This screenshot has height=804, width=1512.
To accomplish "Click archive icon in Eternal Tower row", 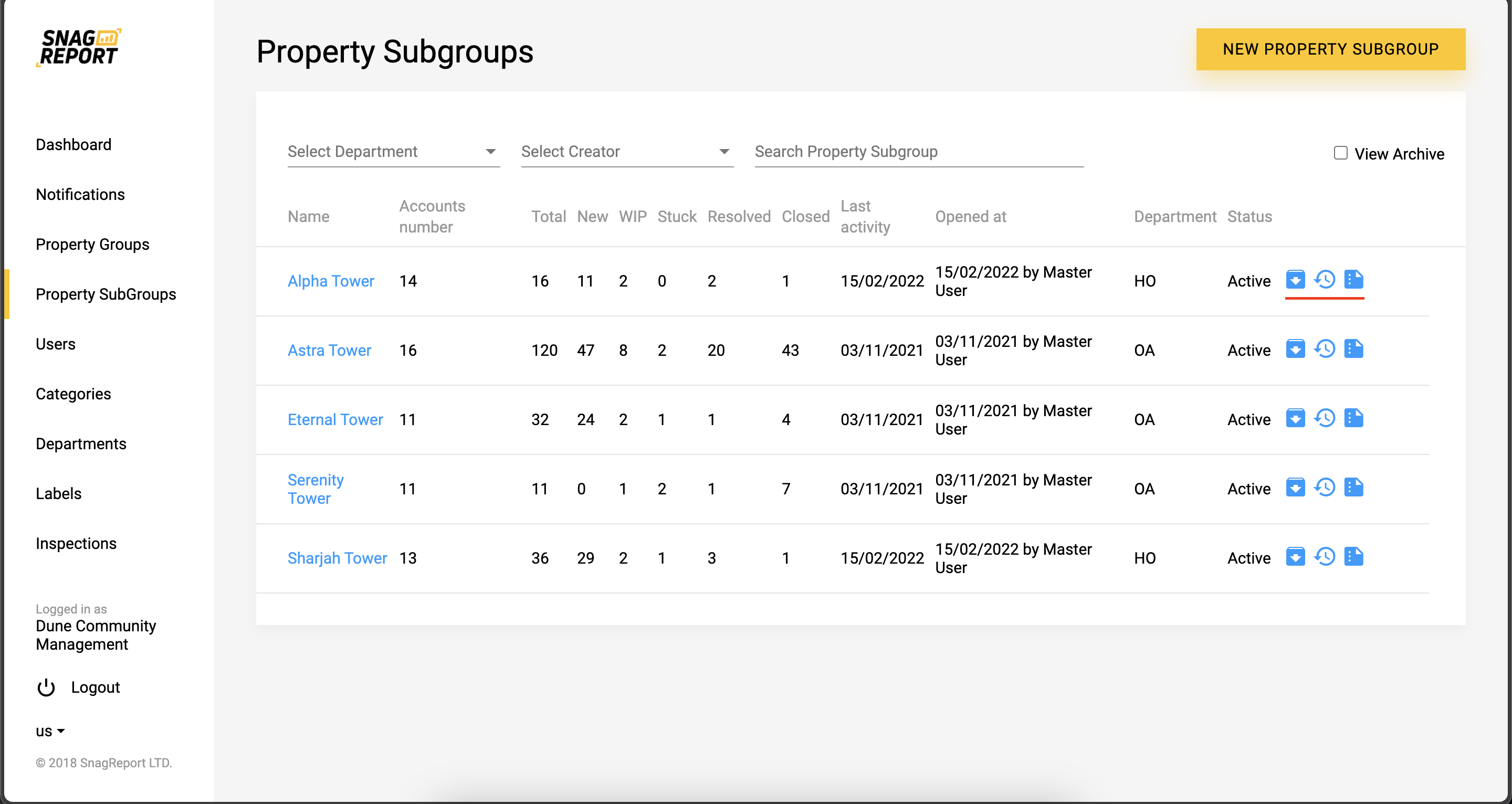I will coord(1295,418).
